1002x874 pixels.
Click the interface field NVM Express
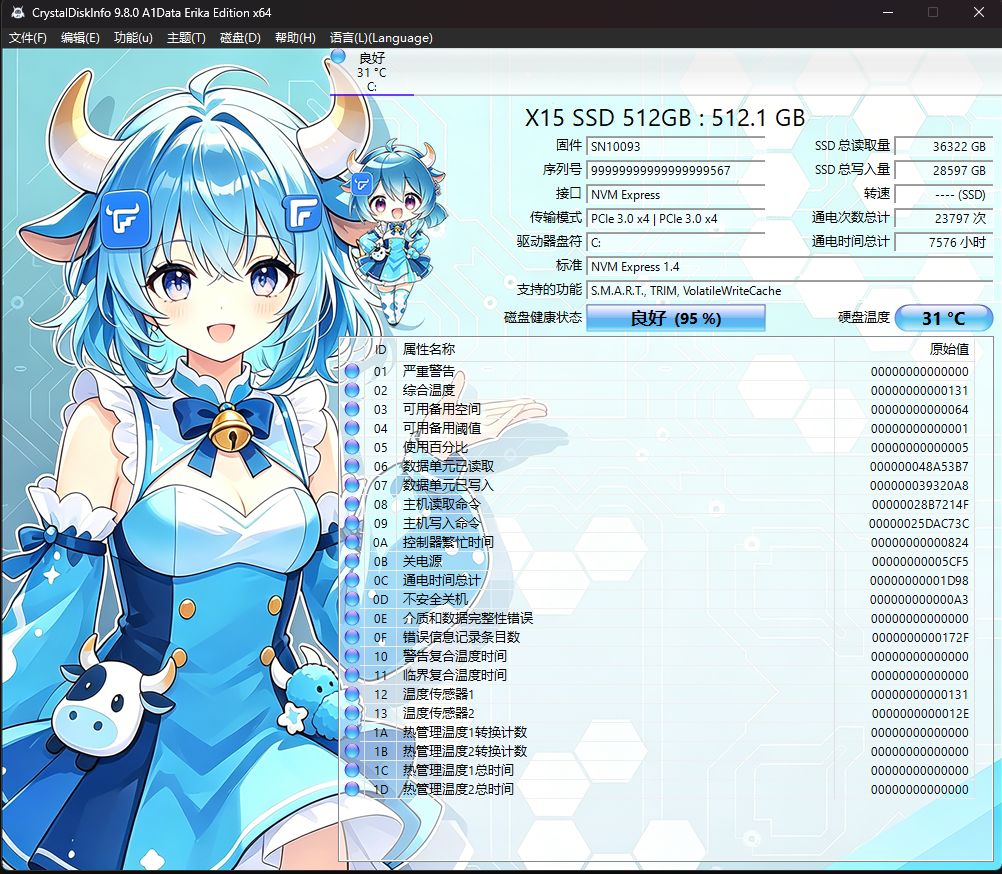tap(675, 194)
